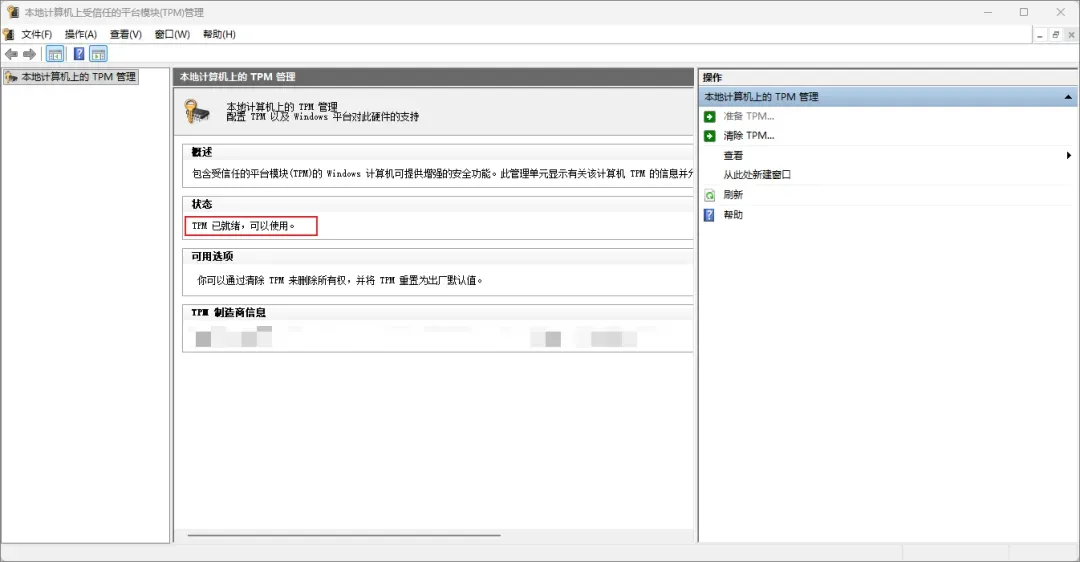The width and height of the screenshot is (1080, 562).
Task: Toggle the show/hide console tree icon
Action: click(x=55, y=54)
